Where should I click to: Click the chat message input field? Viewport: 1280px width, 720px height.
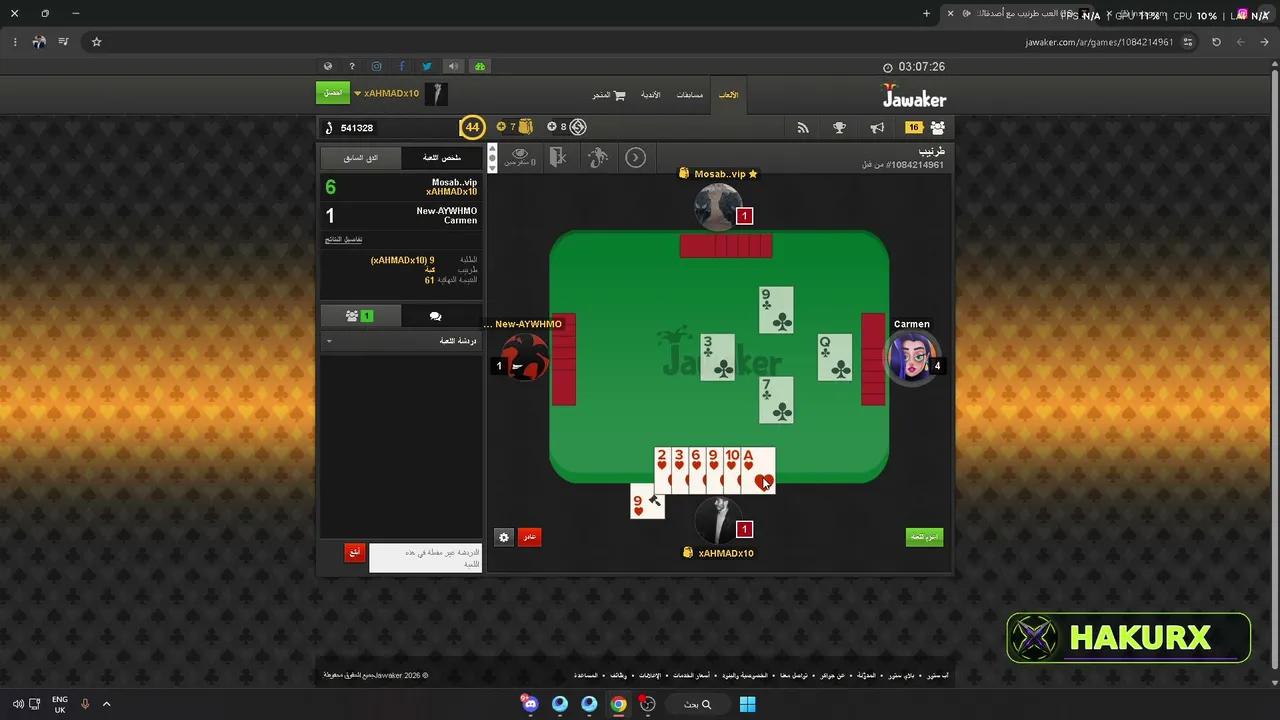tap(425, 558)
